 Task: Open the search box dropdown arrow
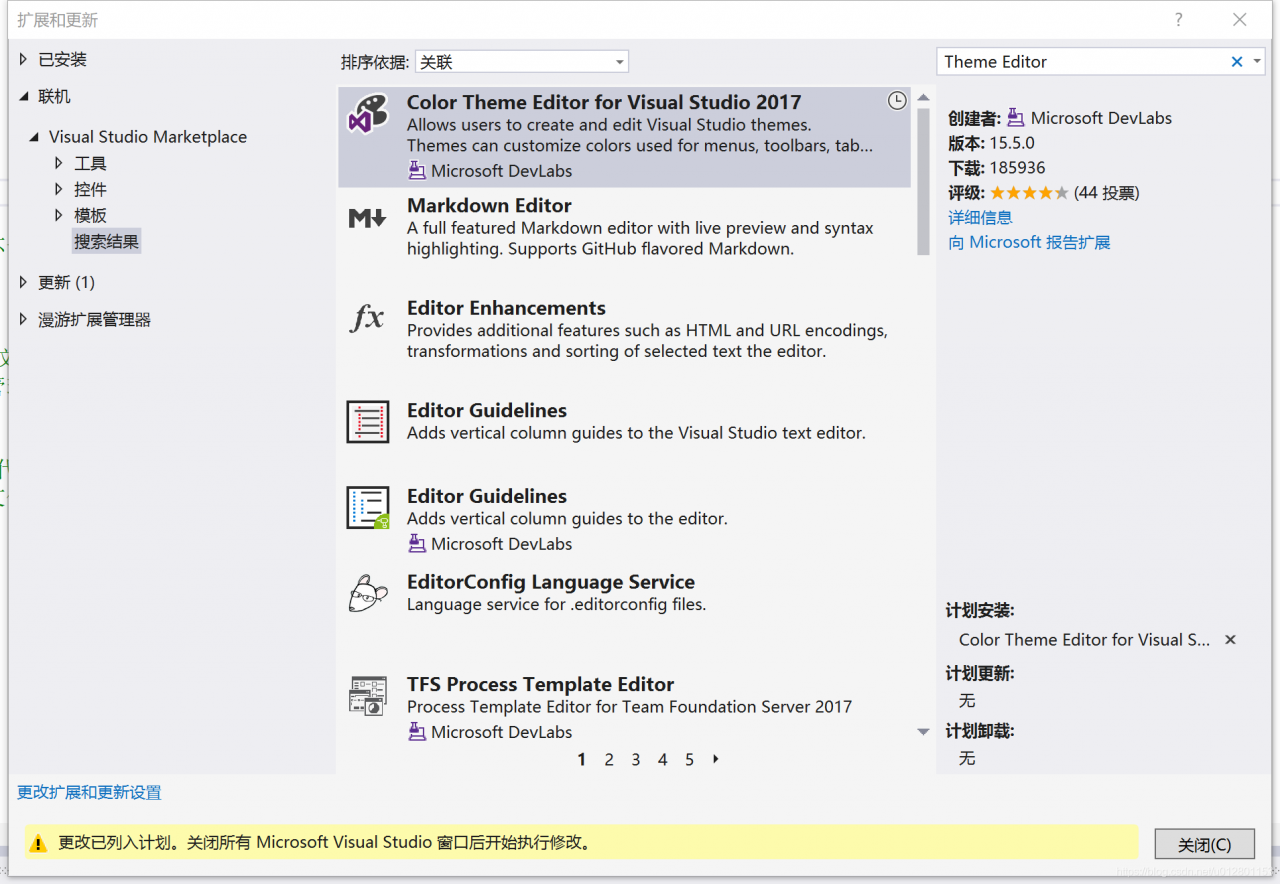click(x=1257, y=62)
